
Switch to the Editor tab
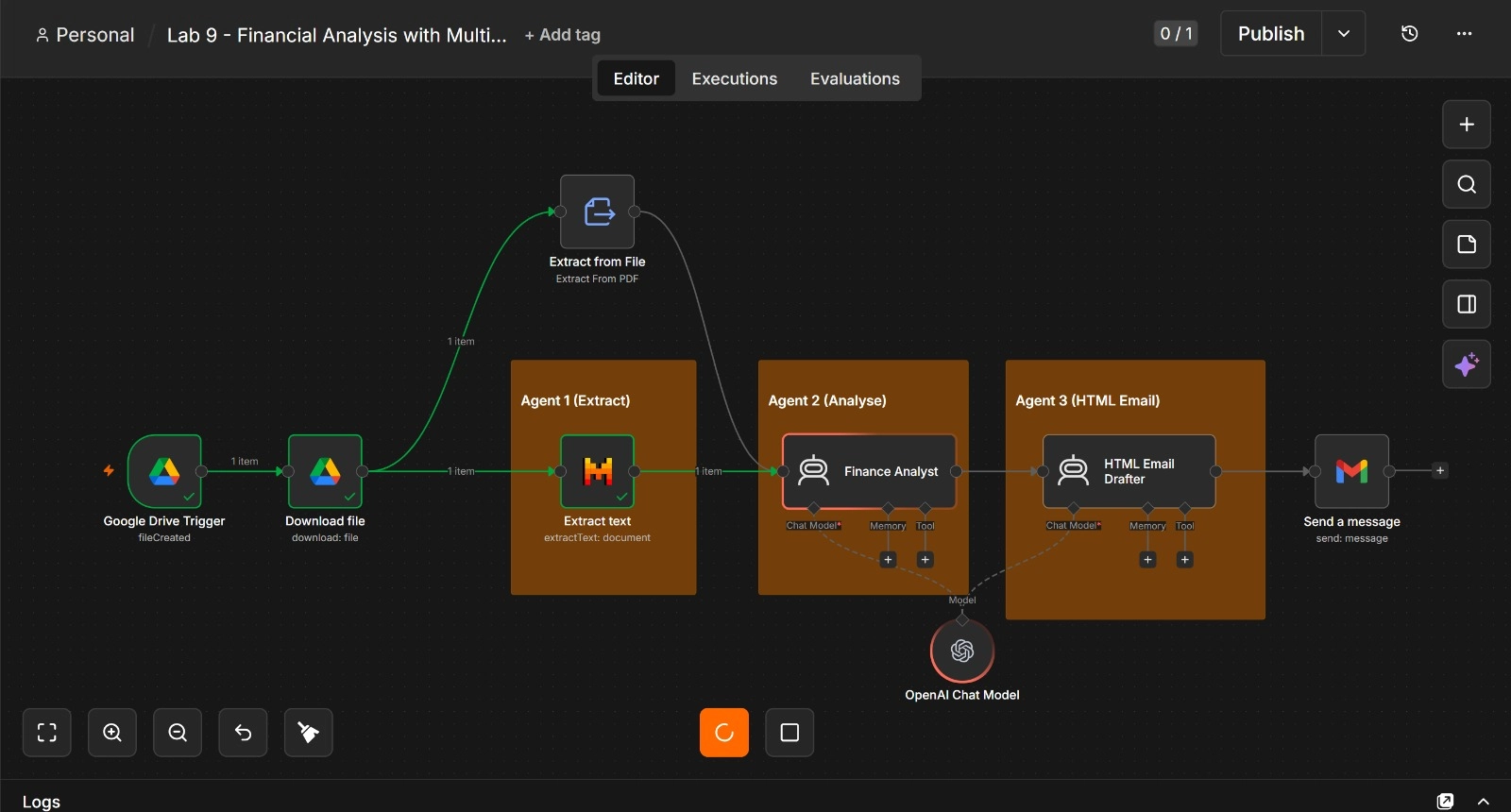pos(637,78)
